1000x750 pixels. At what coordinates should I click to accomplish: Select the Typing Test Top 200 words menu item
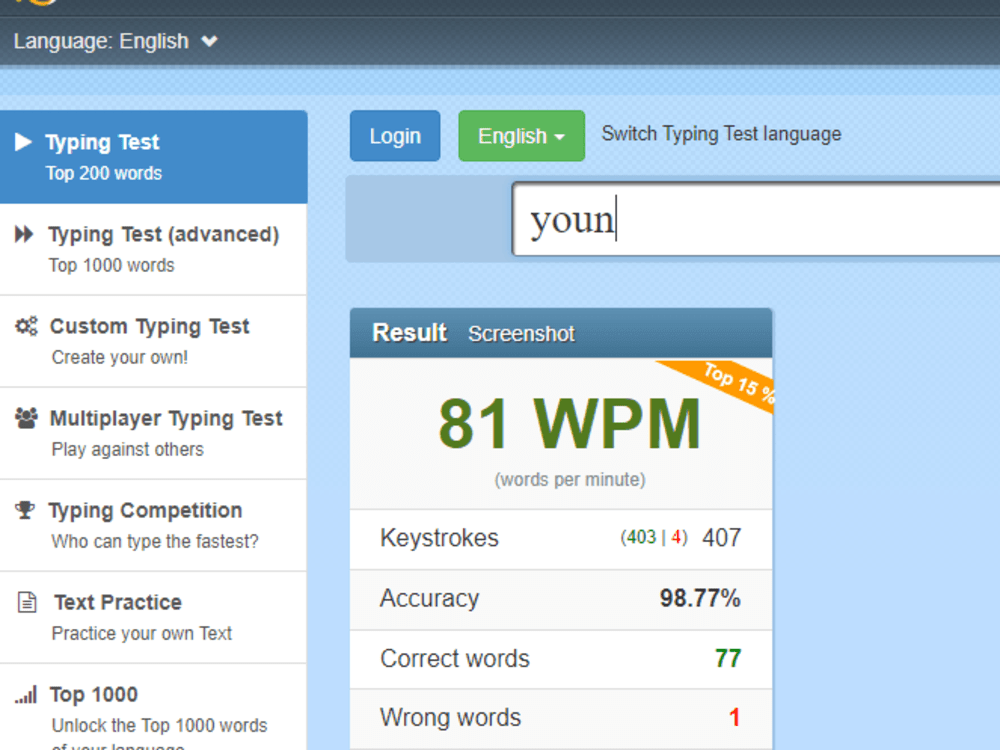[x=154, y=157]
